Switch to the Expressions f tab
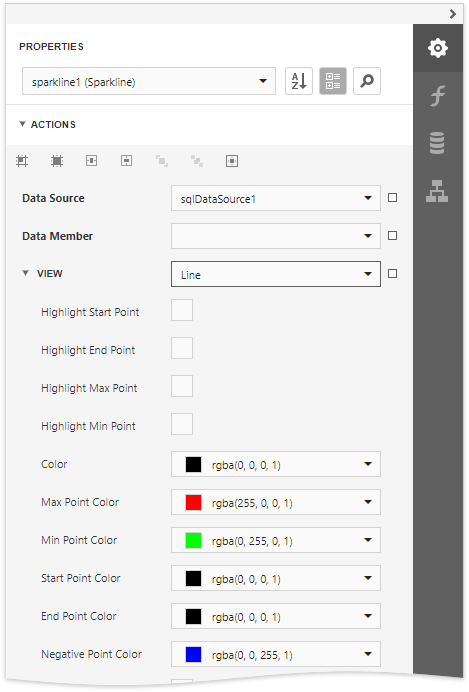Viewport: 469px width, 692px height. pos(437,96)
